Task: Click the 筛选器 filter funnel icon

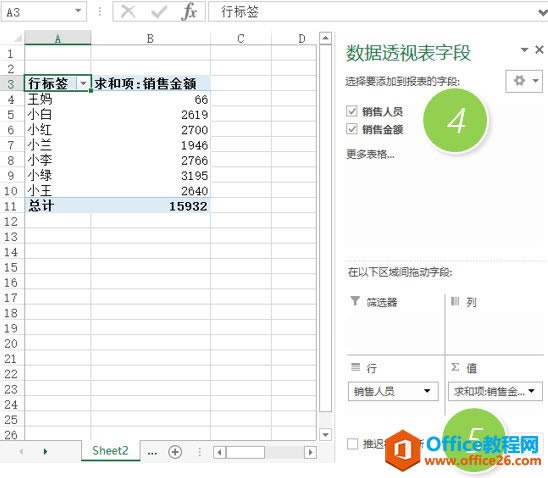Action: click(355, 300)
